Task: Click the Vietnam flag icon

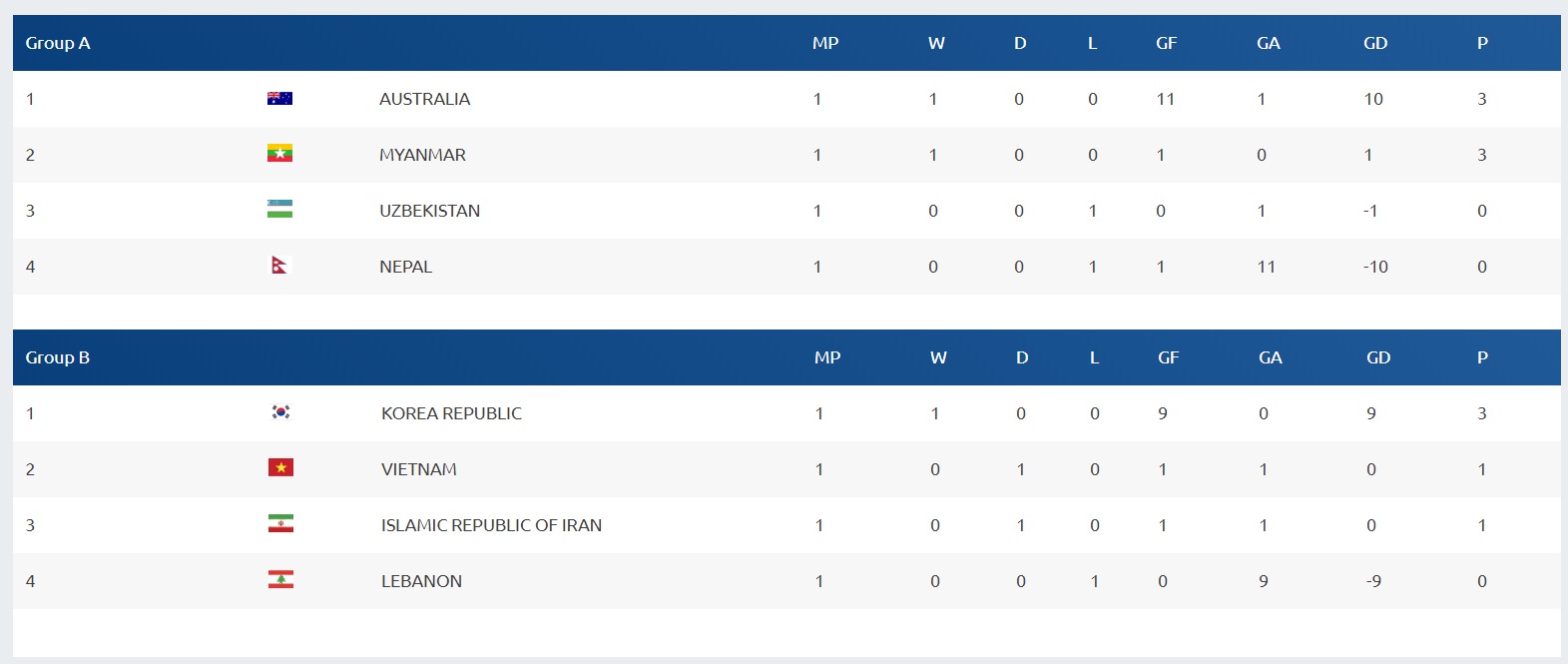Action: point(281,467)
